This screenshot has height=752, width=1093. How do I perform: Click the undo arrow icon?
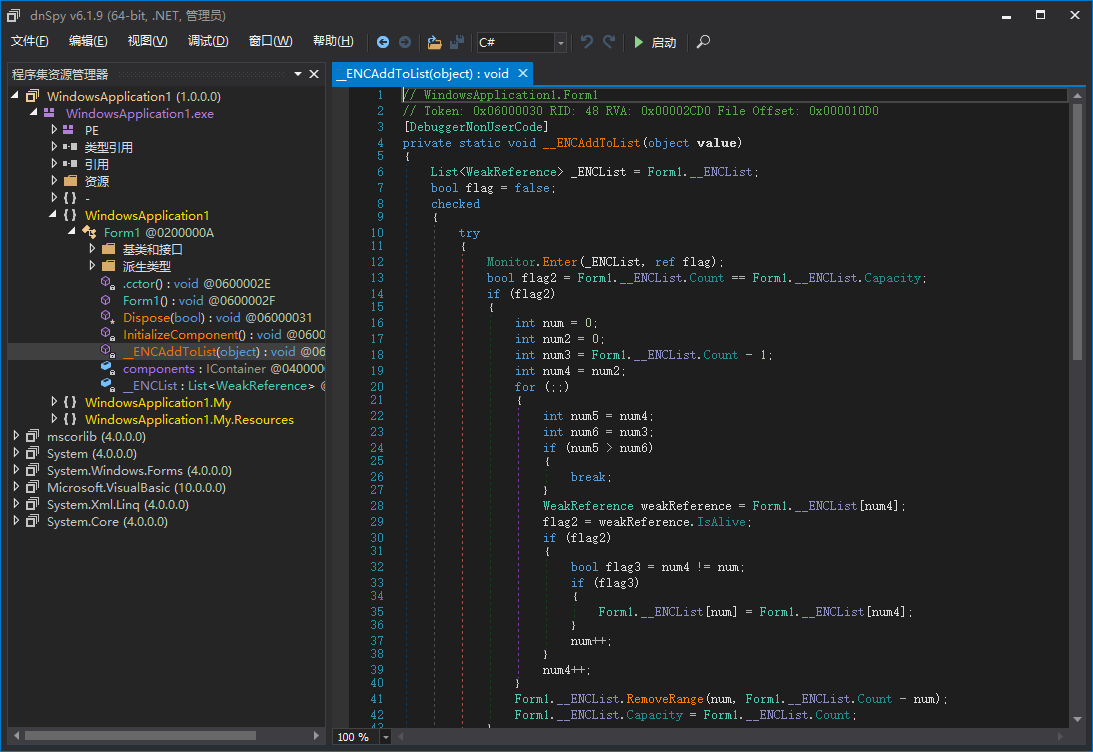(x=587, y=42)
